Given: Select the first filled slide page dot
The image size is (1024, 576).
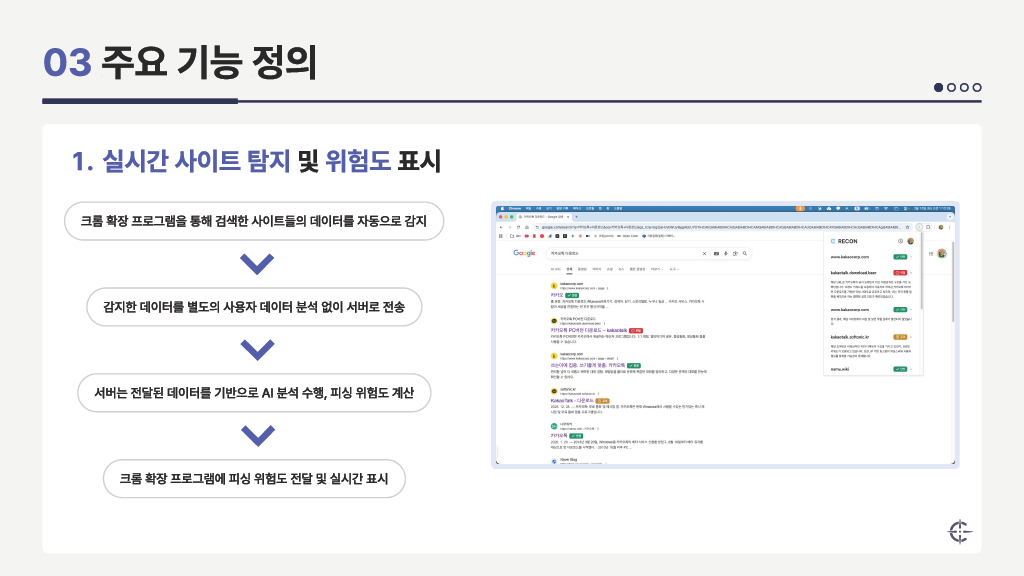Looking at the screenshot, I should pyautogui.click(x=939, y=87).
